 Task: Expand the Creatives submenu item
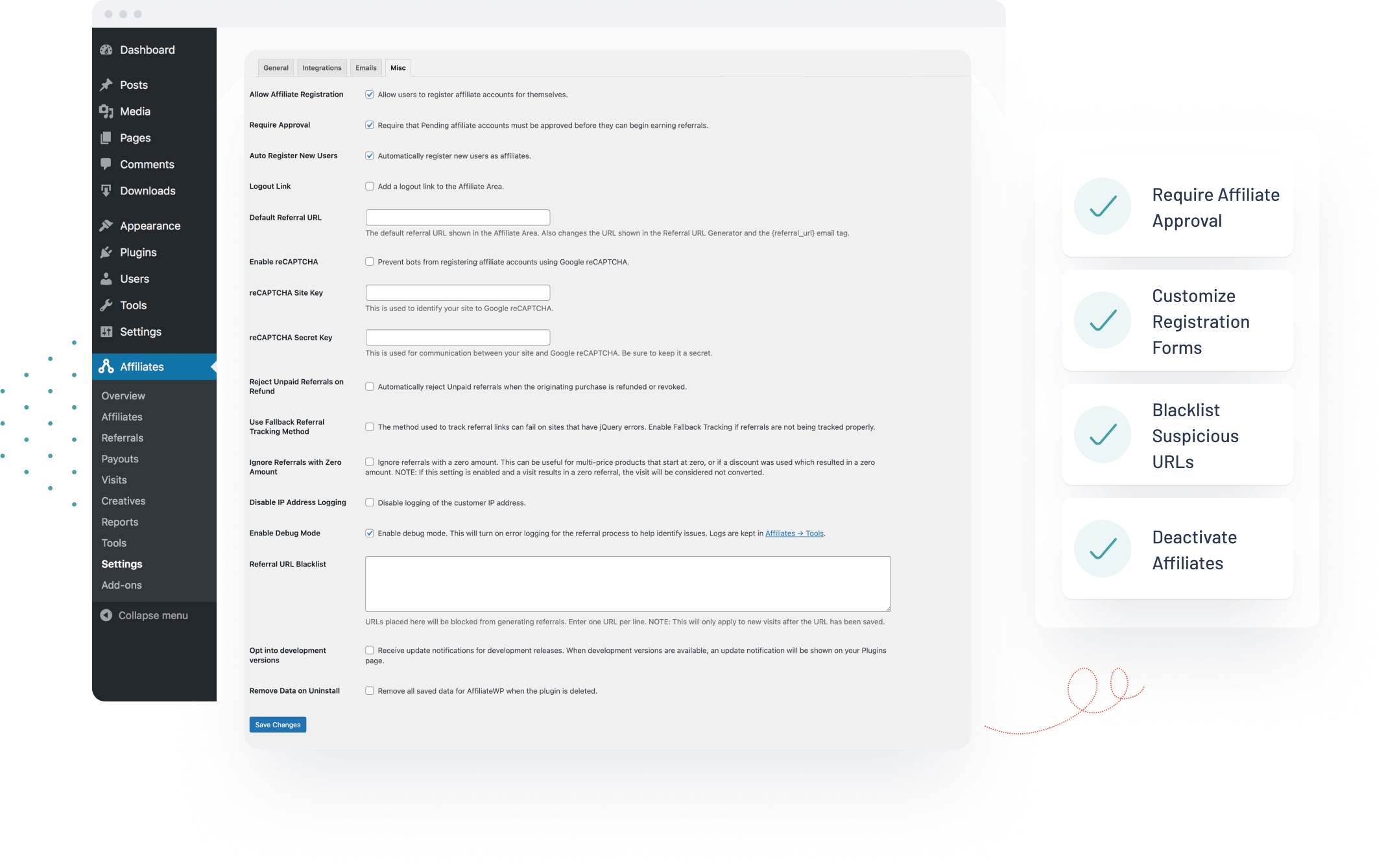(123, 500)
